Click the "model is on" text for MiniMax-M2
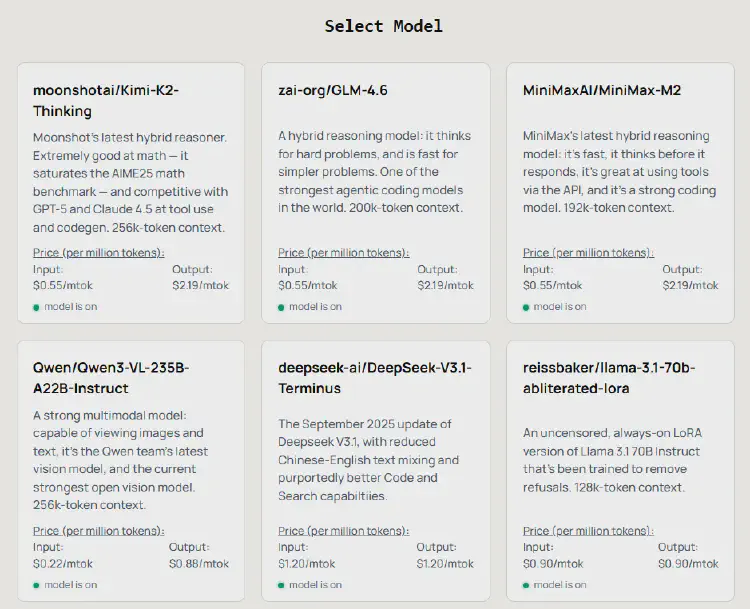This screenshot has height=609, width=750. coord(560,307)
